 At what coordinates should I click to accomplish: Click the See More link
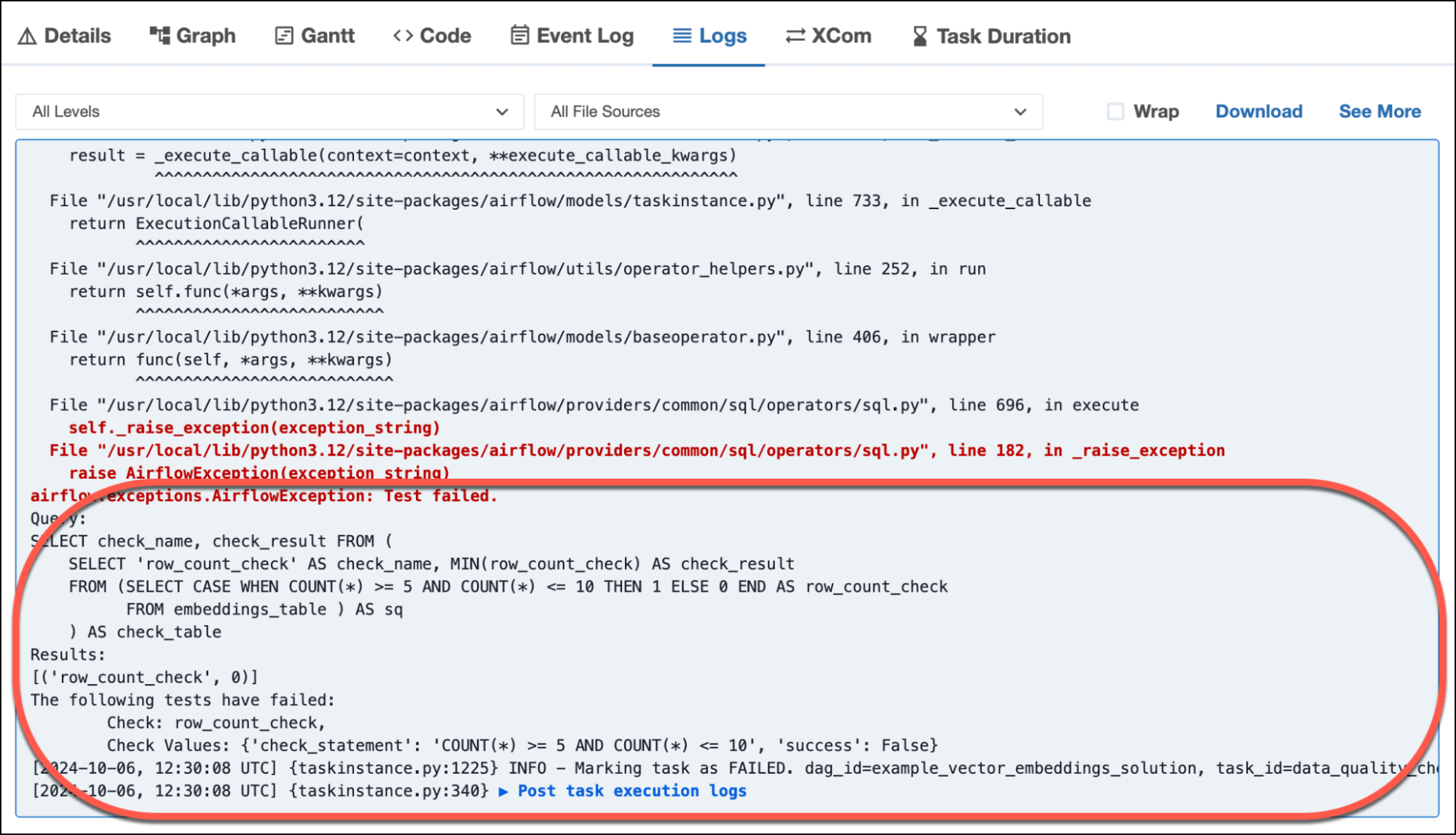coord(1380,111)
